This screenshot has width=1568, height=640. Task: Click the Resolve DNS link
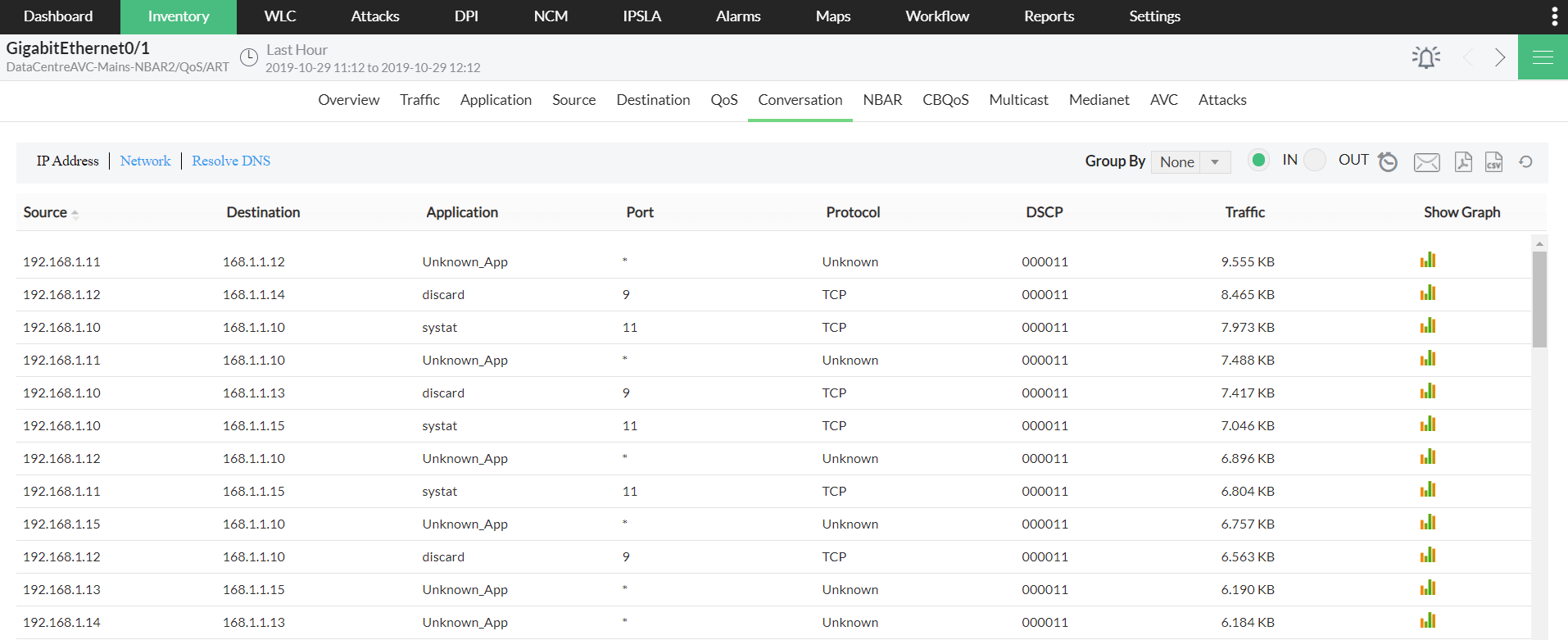pos(231,161)
